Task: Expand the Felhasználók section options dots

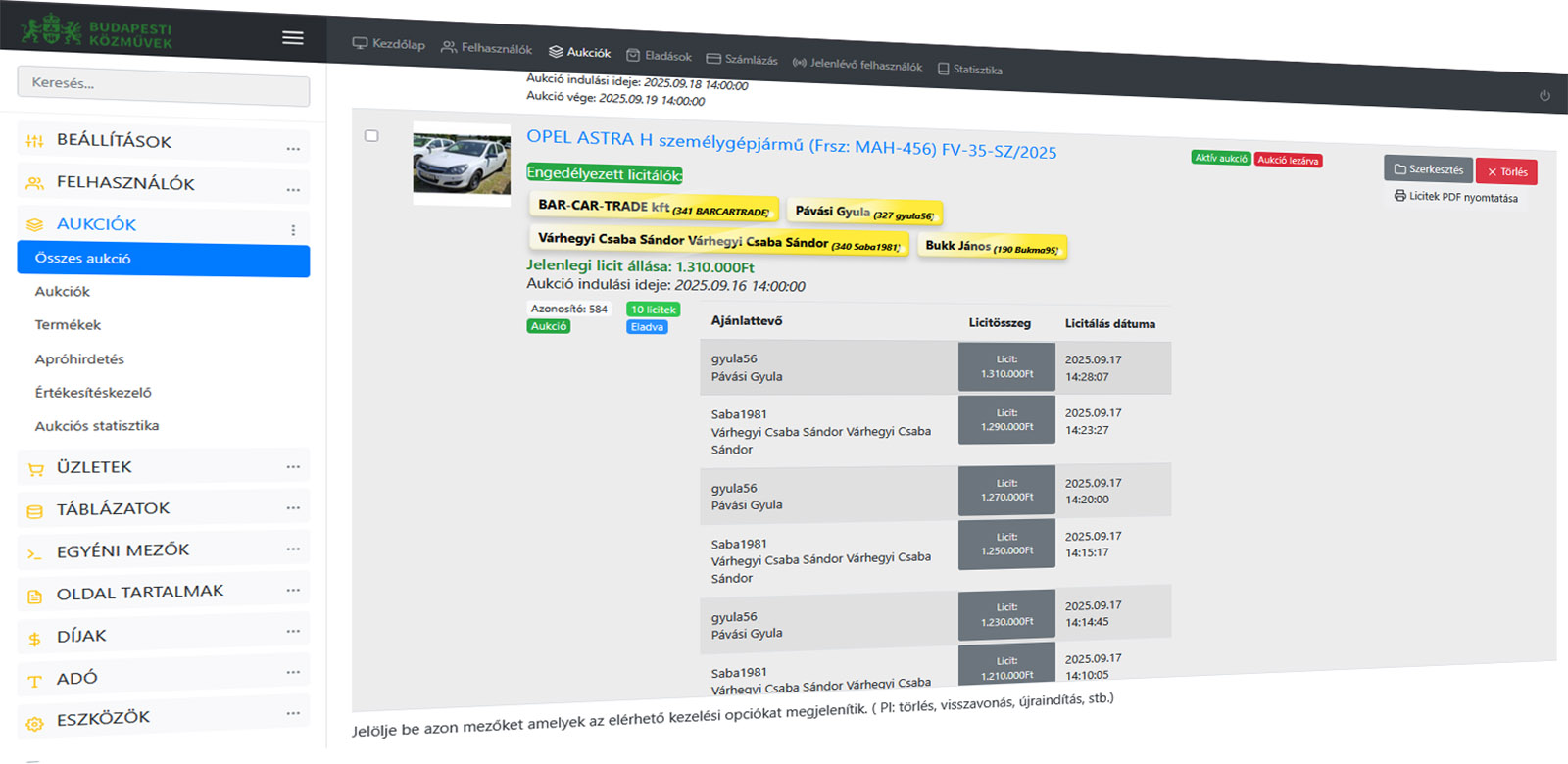Action: pyautogui.click(x=293, y=190)
